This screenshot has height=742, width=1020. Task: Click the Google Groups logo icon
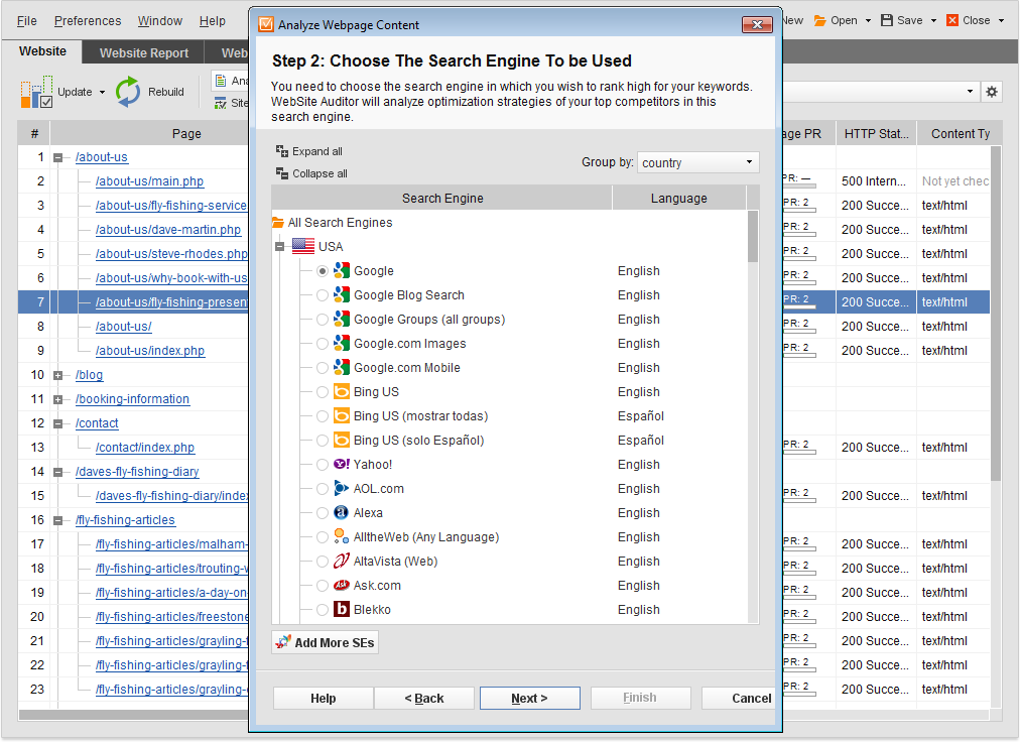(x=342, y=319)
